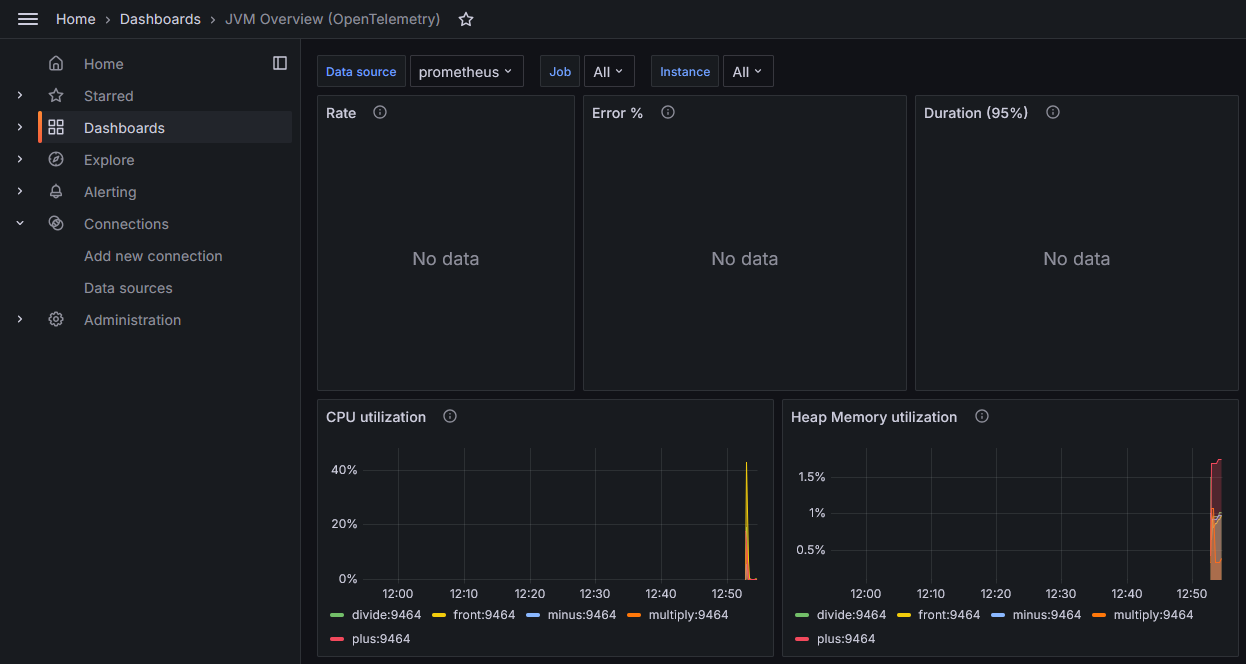1246x664 pixels.
Task: Click the Heap Memory utilization panel title
Action: point(874,417)
